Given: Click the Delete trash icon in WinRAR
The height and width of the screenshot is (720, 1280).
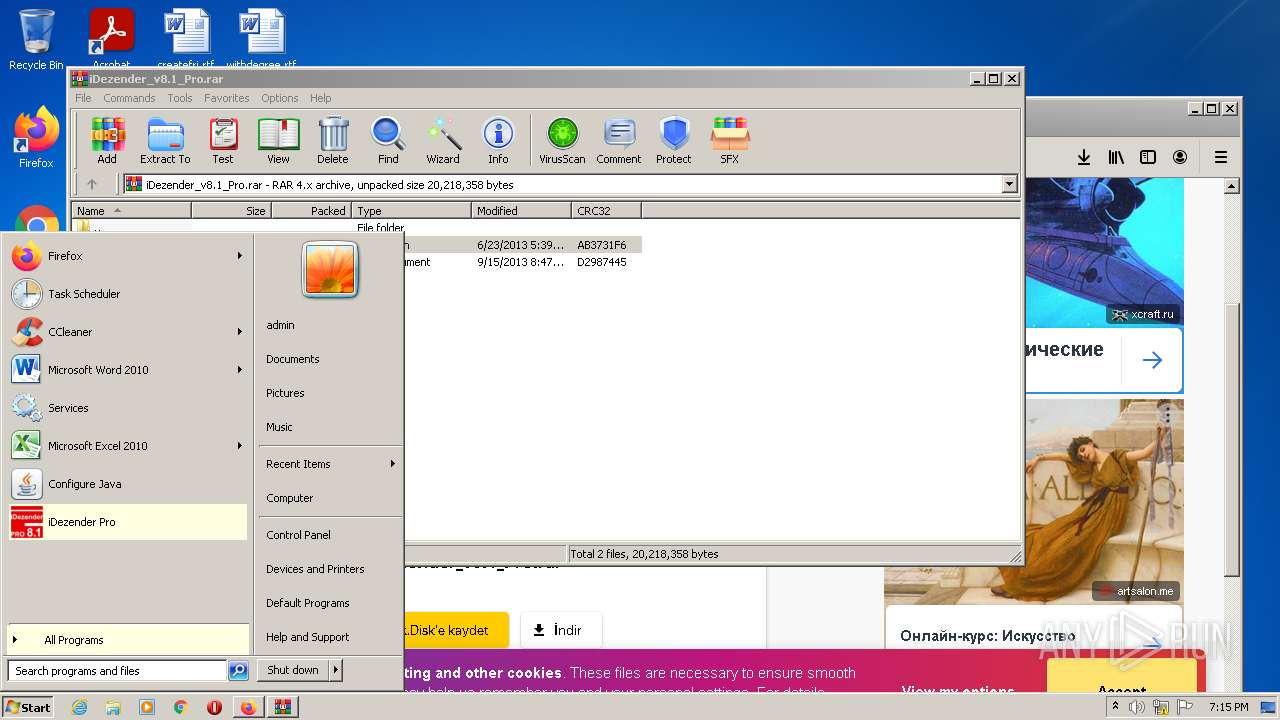Looking at the screenshot, I should click(333, 140).
